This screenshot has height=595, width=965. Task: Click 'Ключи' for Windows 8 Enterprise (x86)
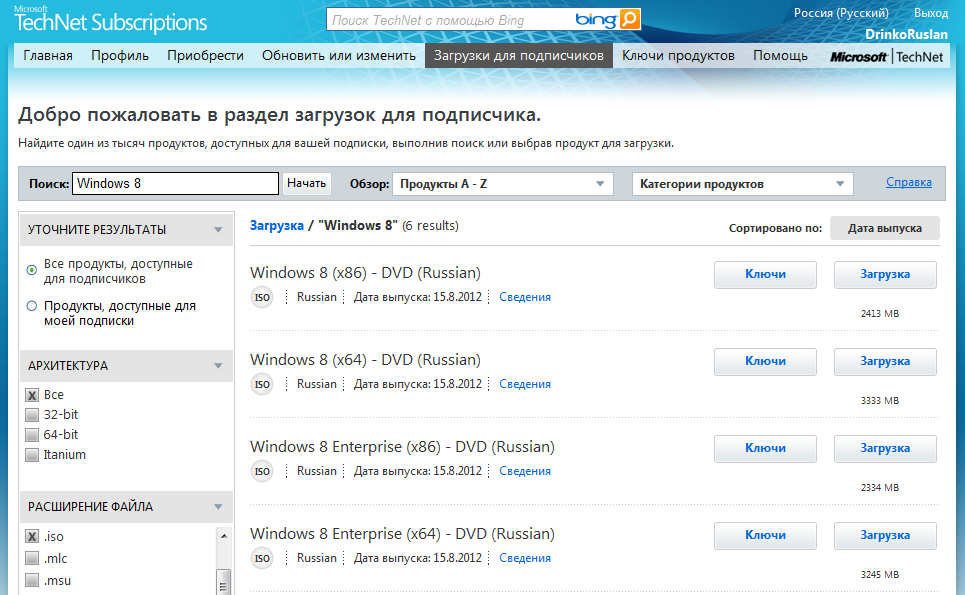tap(766, 449)
